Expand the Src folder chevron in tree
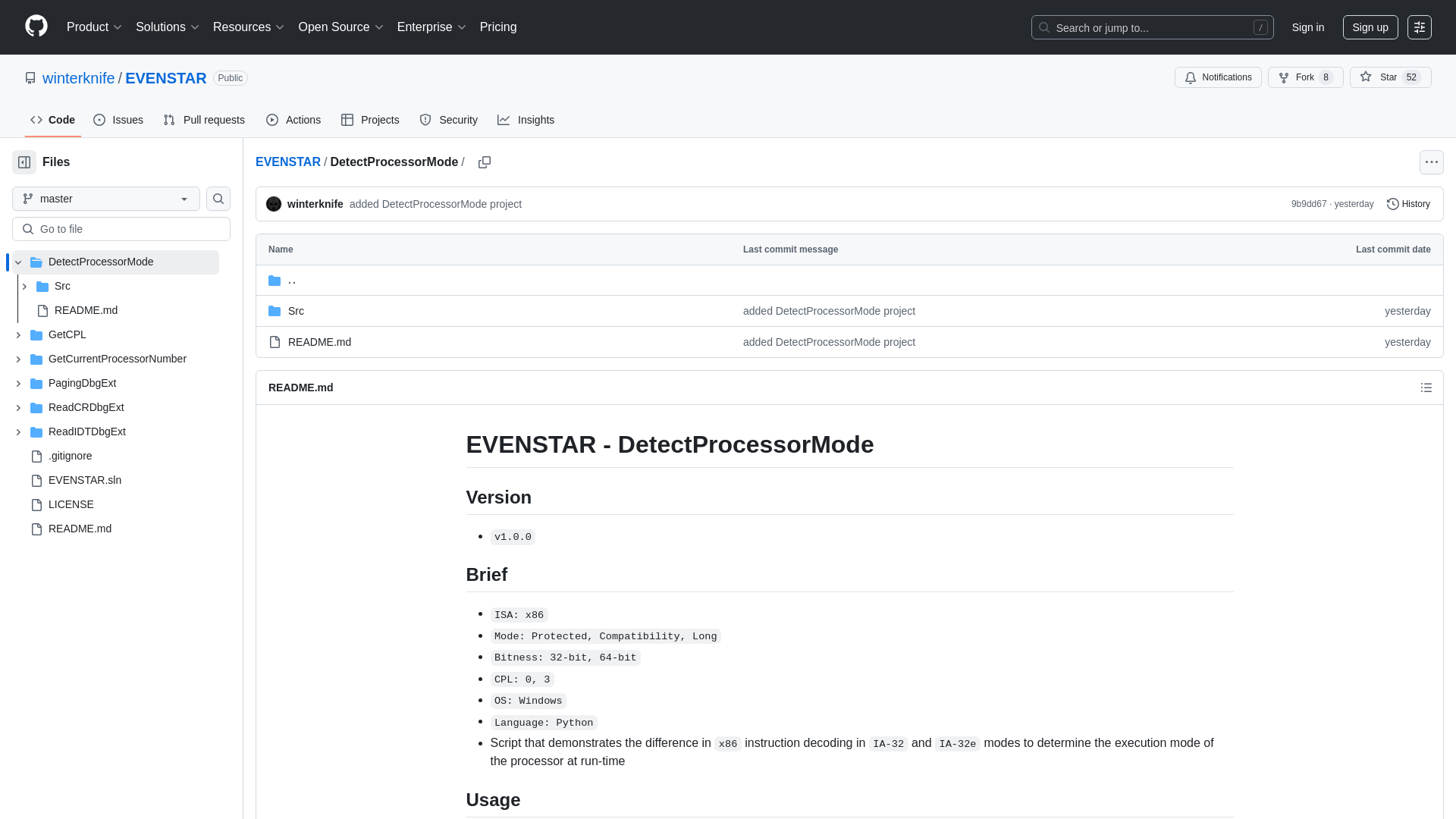 pyautogui.click(x=24, y=287)
